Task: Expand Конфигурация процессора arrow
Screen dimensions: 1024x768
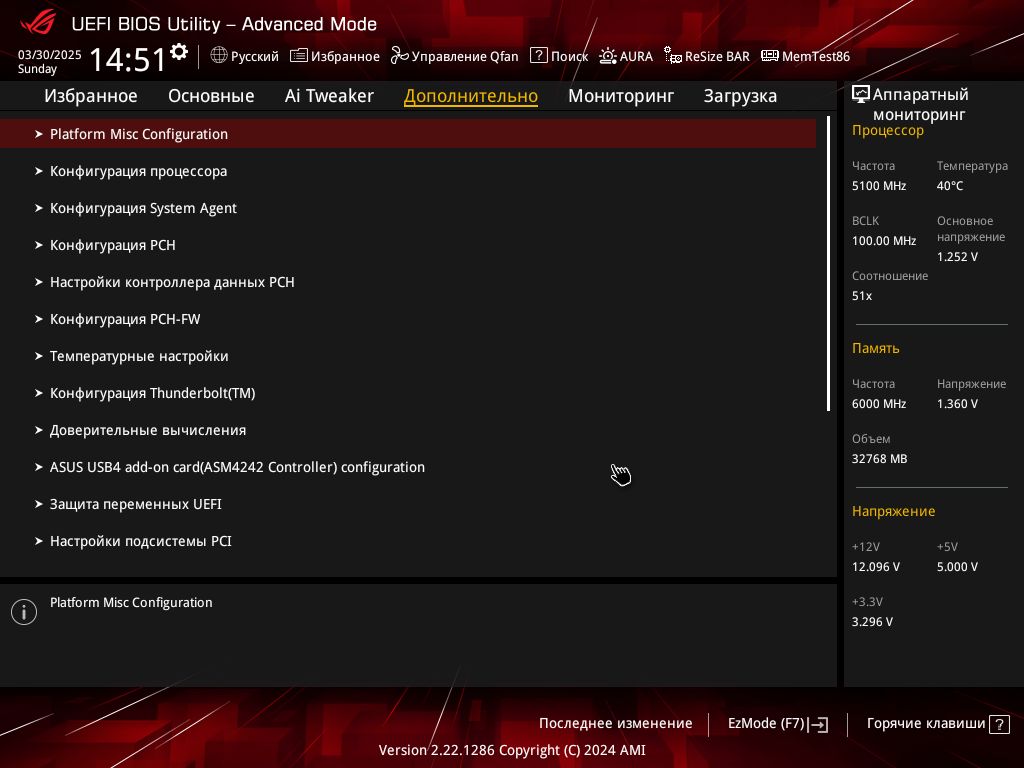Action: tap(39, 171)
